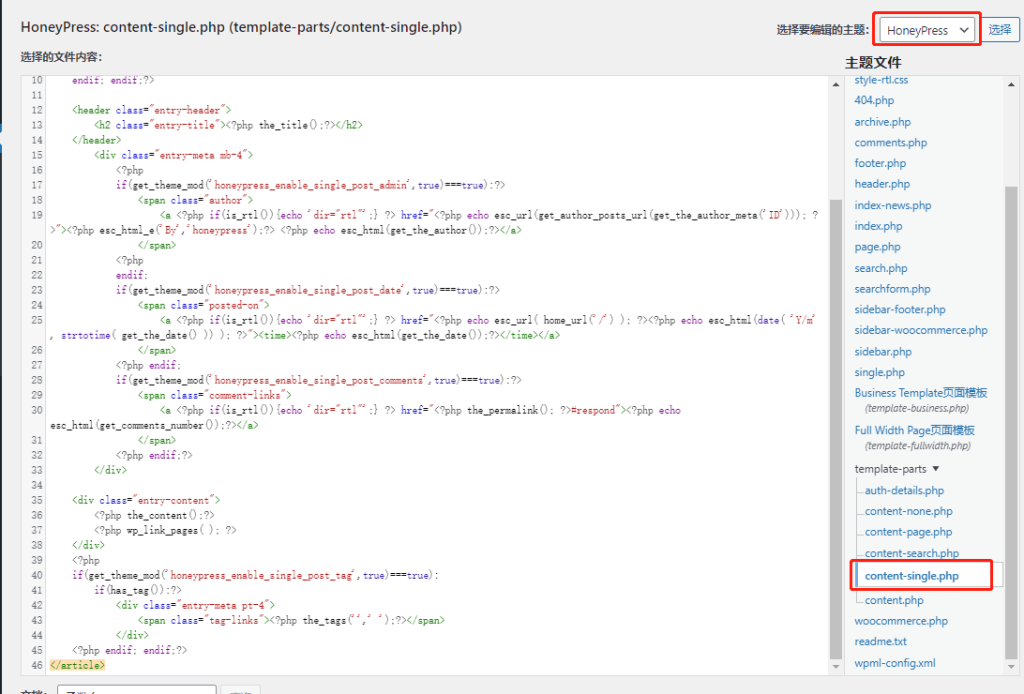Open header.php for editing
The image size is (1024, 694).
click(x=882, y=184)
